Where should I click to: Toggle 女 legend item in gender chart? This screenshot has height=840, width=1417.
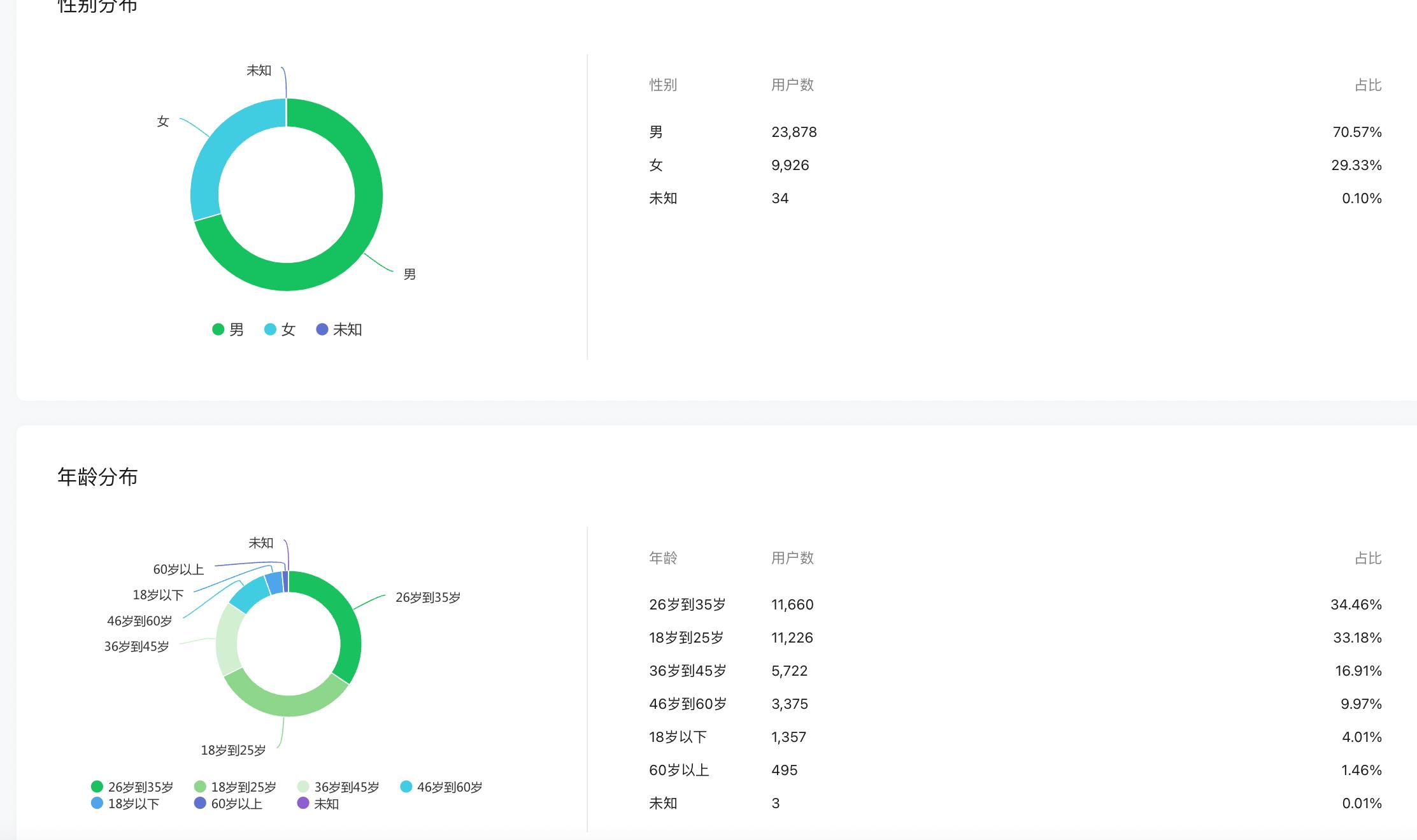(280, 329)
